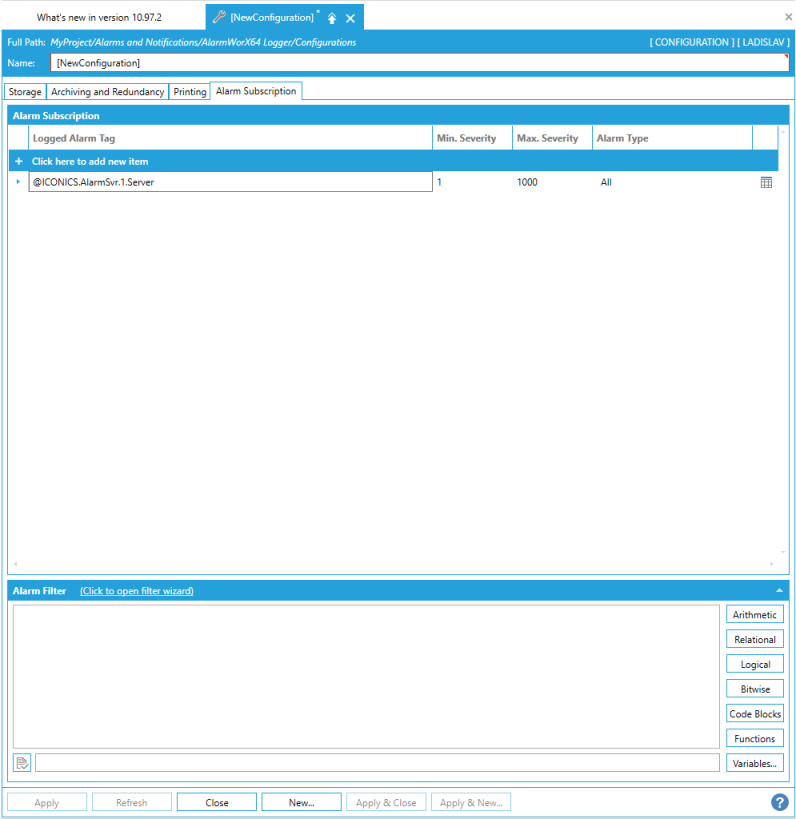The image size is (796, 819).
Task: Click to open filter wizard link
Action: [137, 591]
